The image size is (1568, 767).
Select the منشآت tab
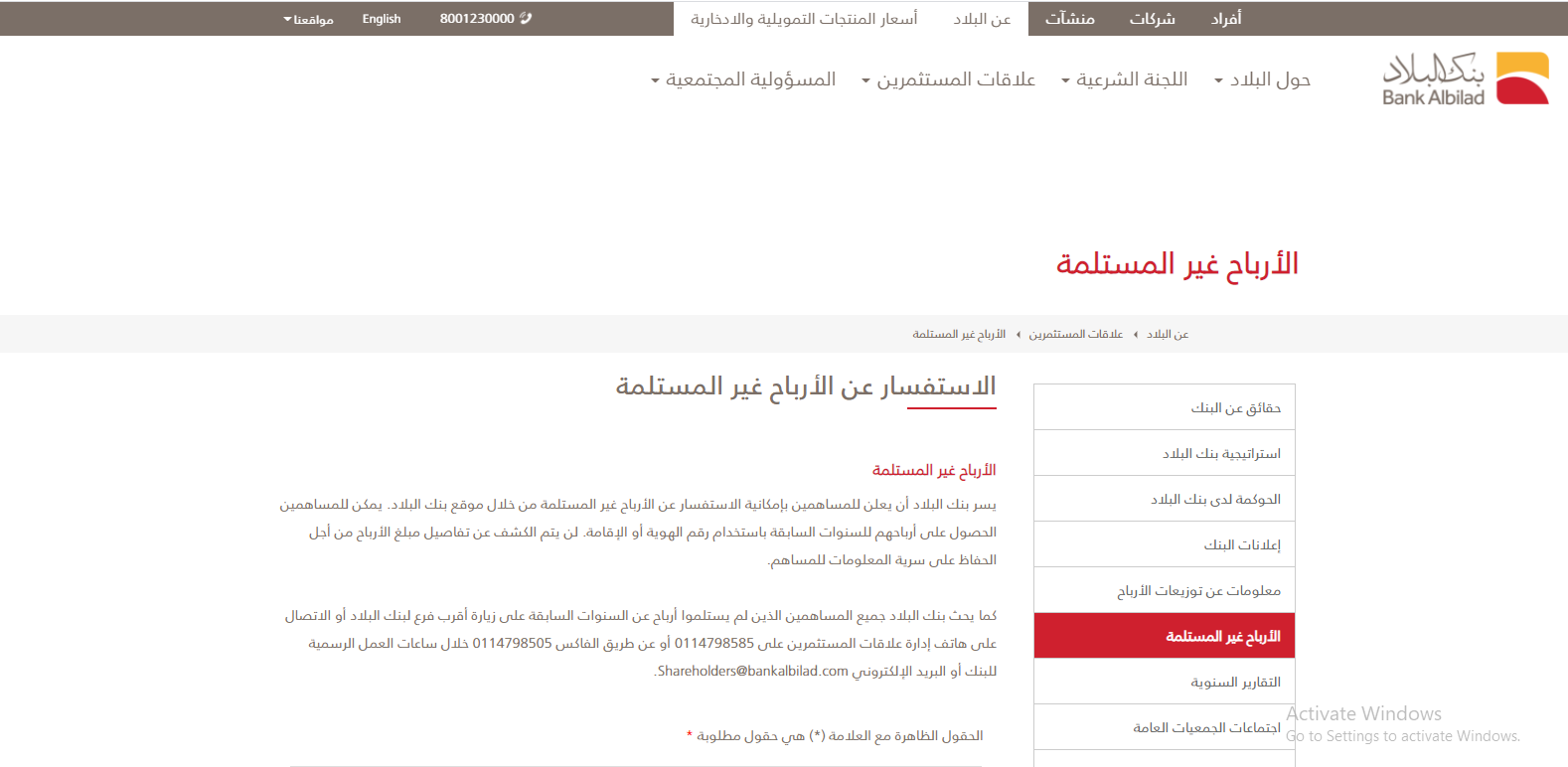[x=1069, y=19]
